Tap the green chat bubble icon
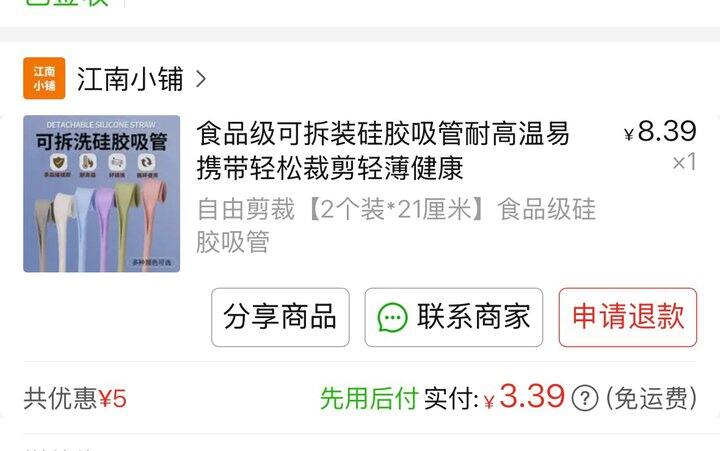 (x=392, y=317)
